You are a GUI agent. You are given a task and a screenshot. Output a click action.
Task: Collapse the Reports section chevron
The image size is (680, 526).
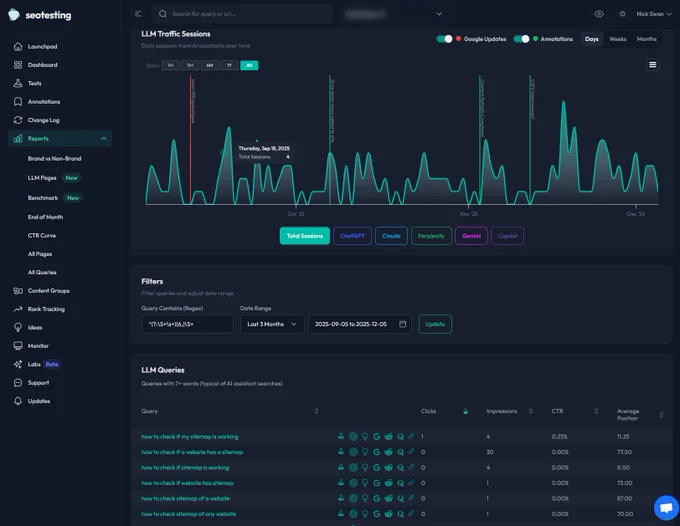coord(104,139)
